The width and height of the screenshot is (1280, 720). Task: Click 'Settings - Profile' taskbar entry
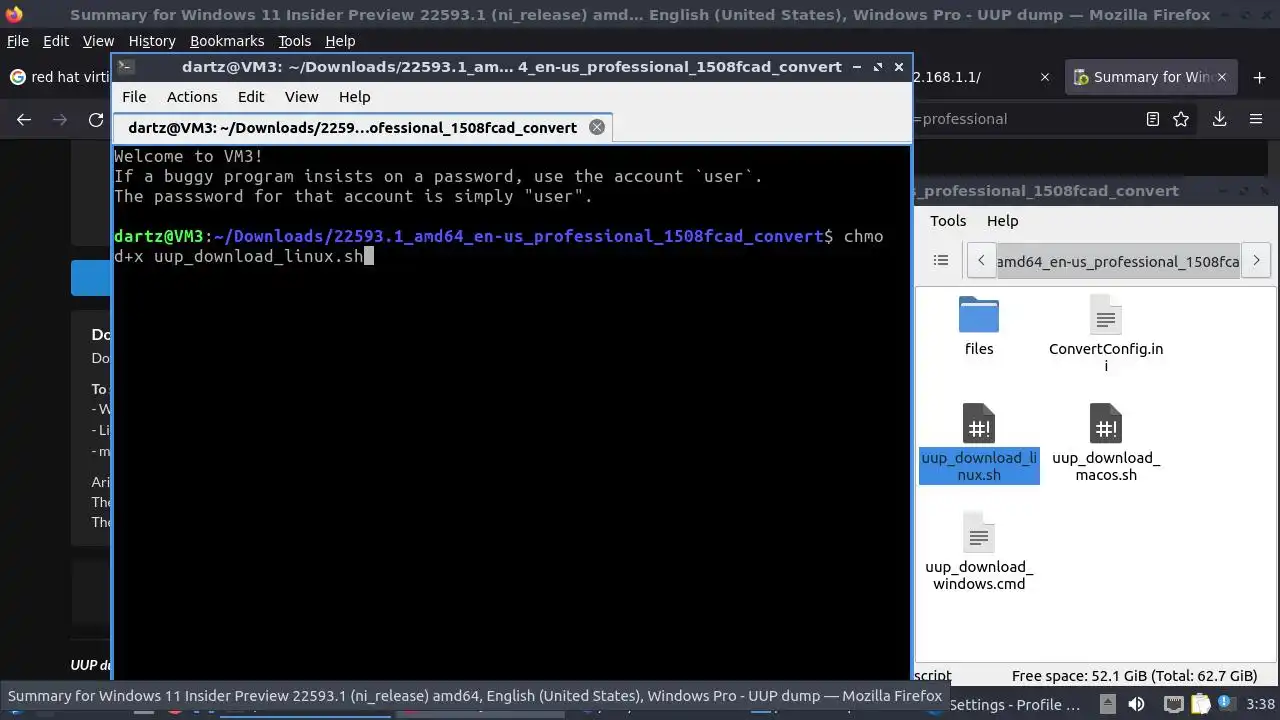point(1014,704)
